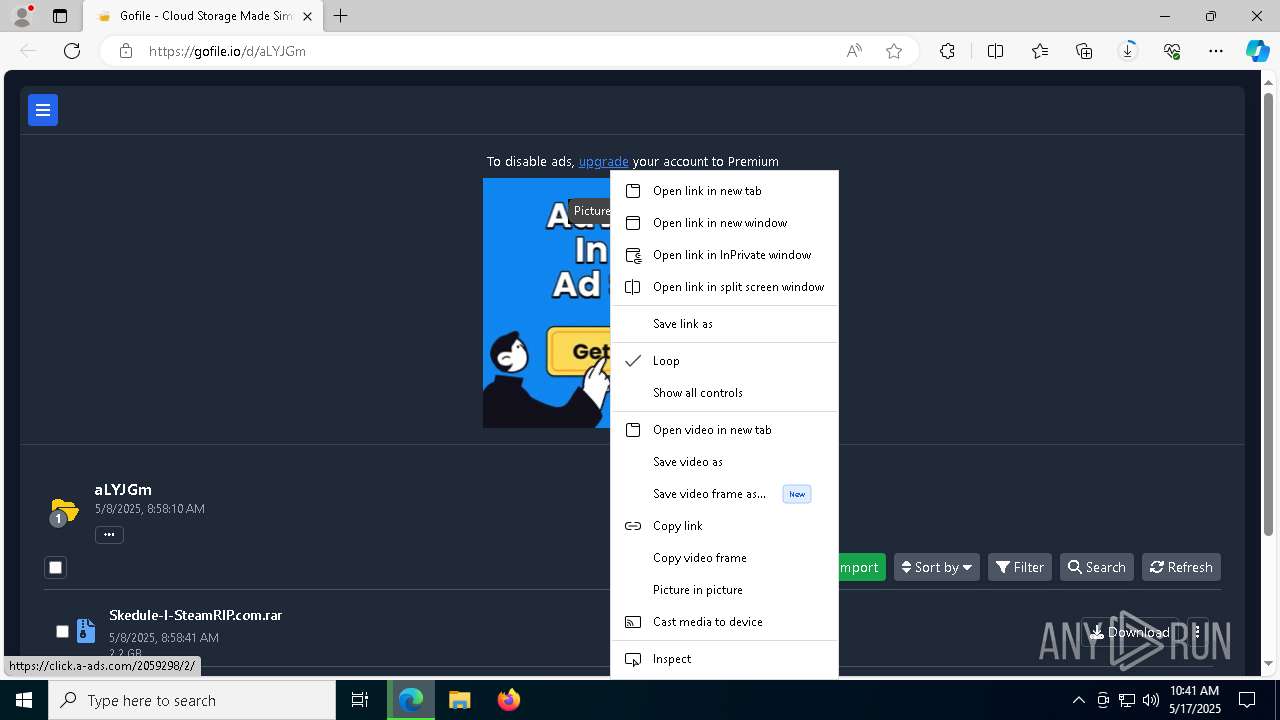Launch the Copilot sidebar icon
Screen dimensions: 1280x720
(x=1257, y=51)
